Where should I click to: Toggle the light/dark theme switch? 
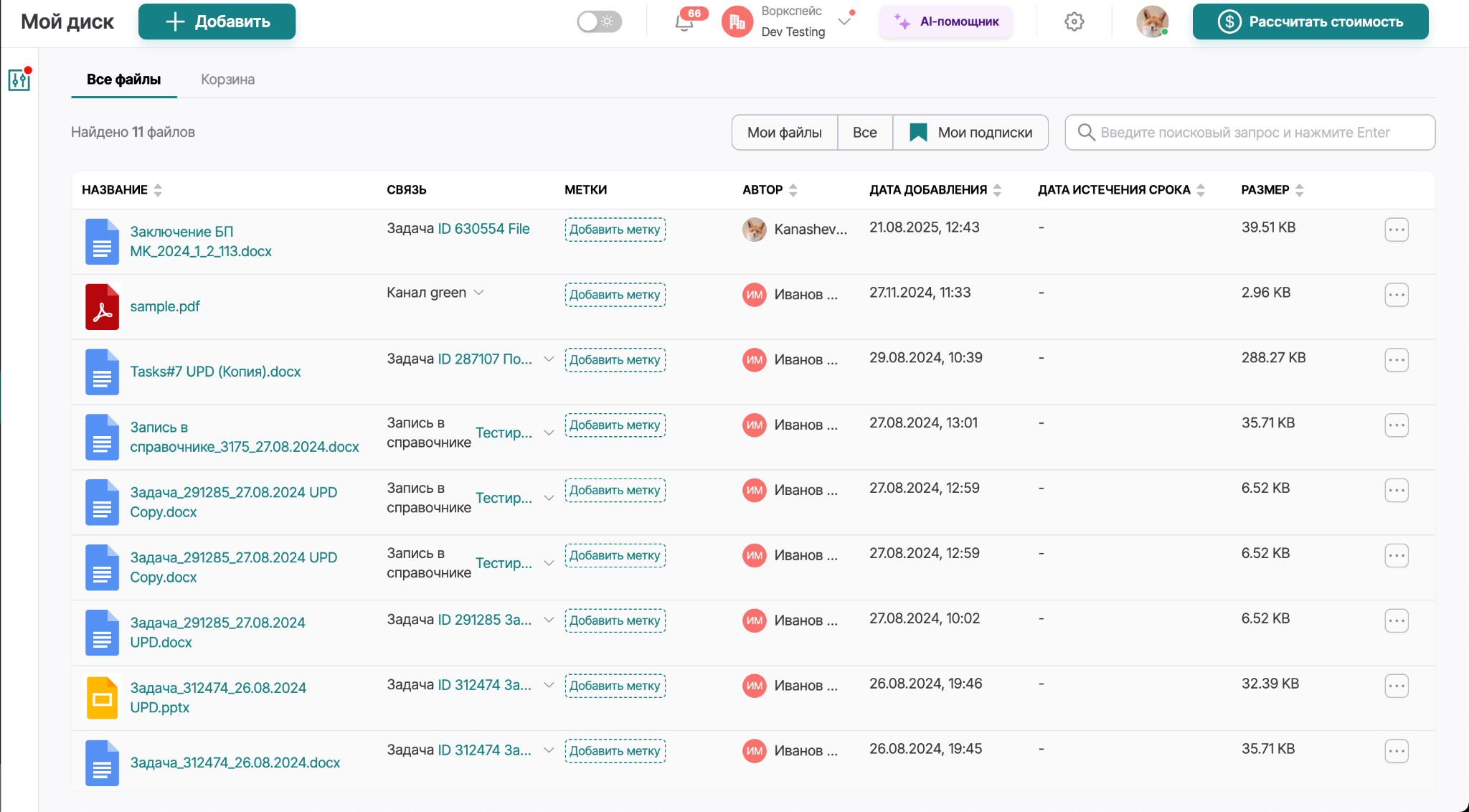pyautogui.click(x=600, y=22)
